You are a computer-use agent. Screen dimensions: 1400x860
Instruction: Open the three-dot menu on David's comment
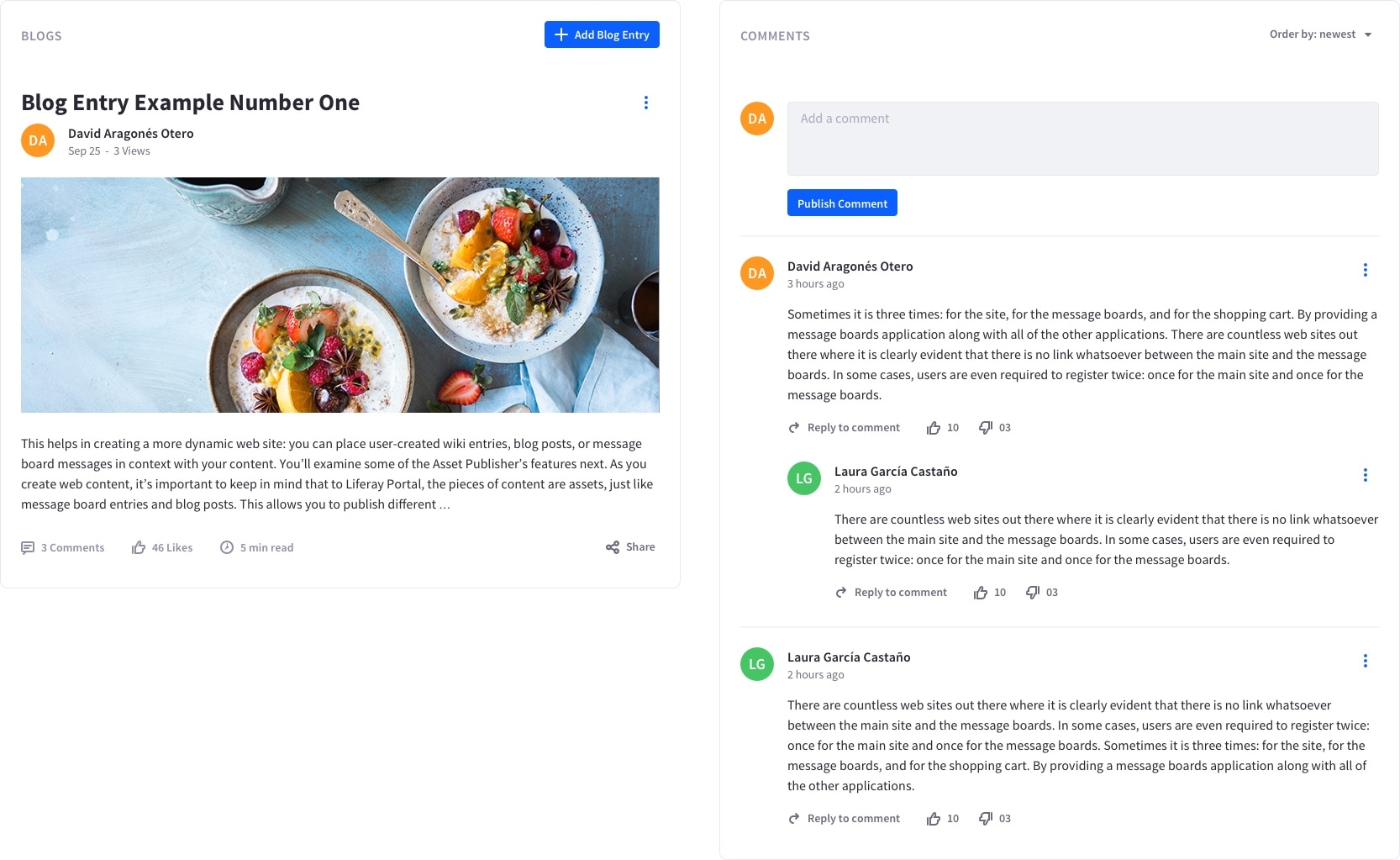(x=1365, y=269)
